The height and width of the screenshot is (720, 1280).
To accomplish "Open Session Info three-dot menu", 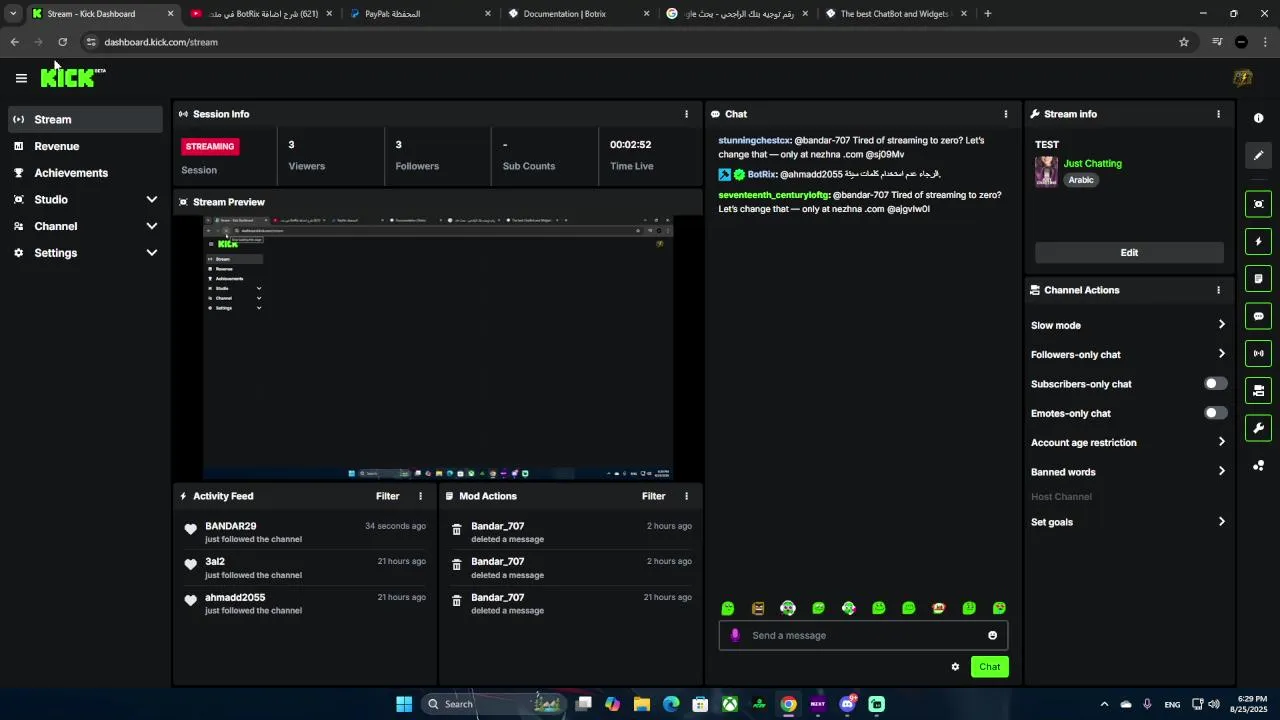I will [686, 114].
